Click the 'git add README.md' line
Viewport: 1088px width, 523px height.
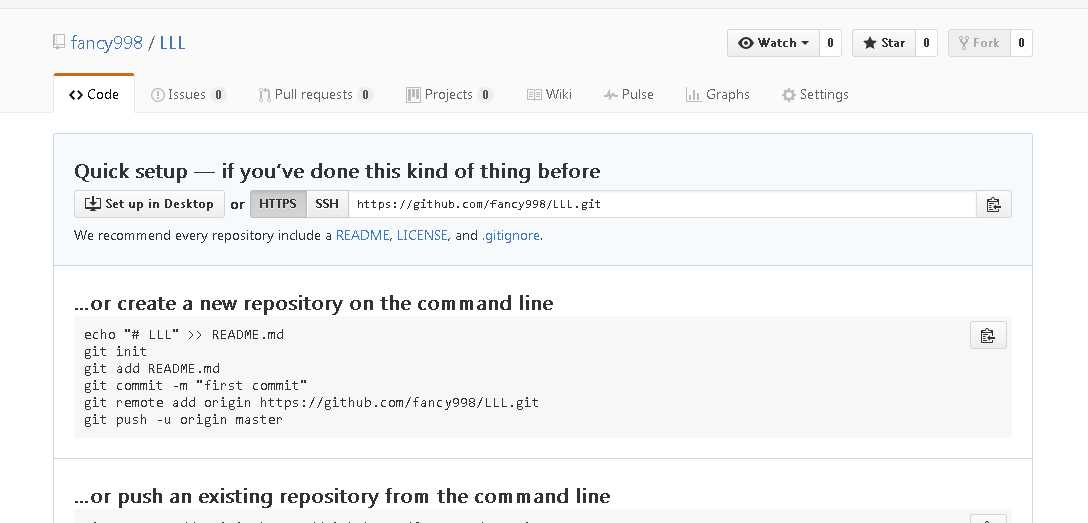[x=152, y=368]
